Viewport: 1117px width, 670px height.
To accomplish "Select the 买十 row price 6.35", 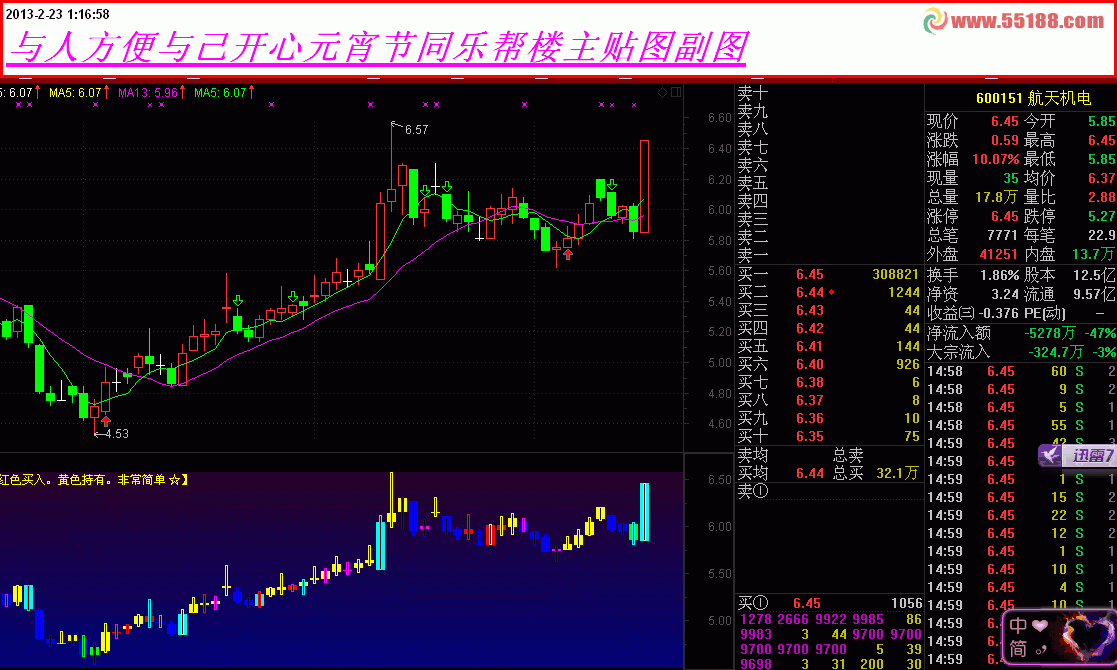I will point(809,436).
